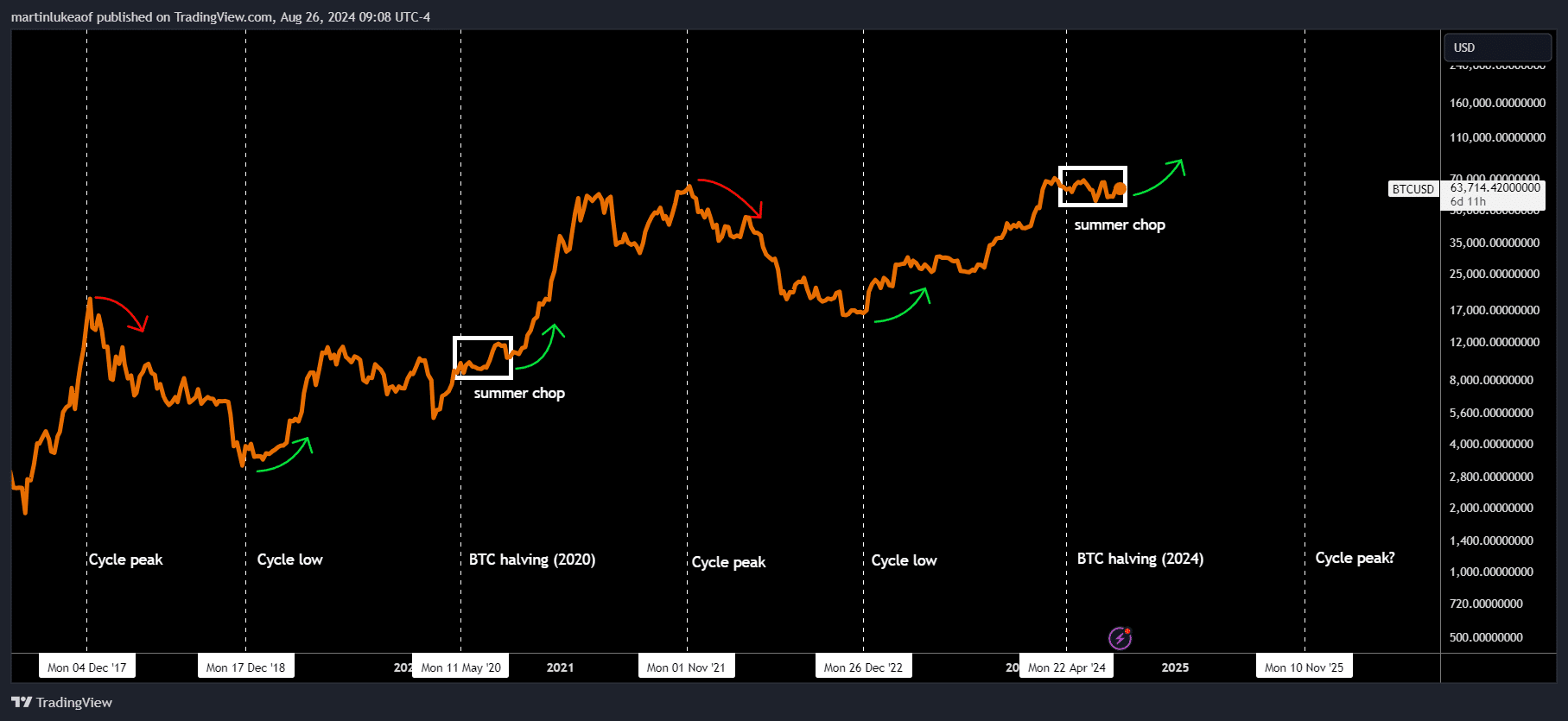Click the 12,000 price axis label

pos(1495,342)
